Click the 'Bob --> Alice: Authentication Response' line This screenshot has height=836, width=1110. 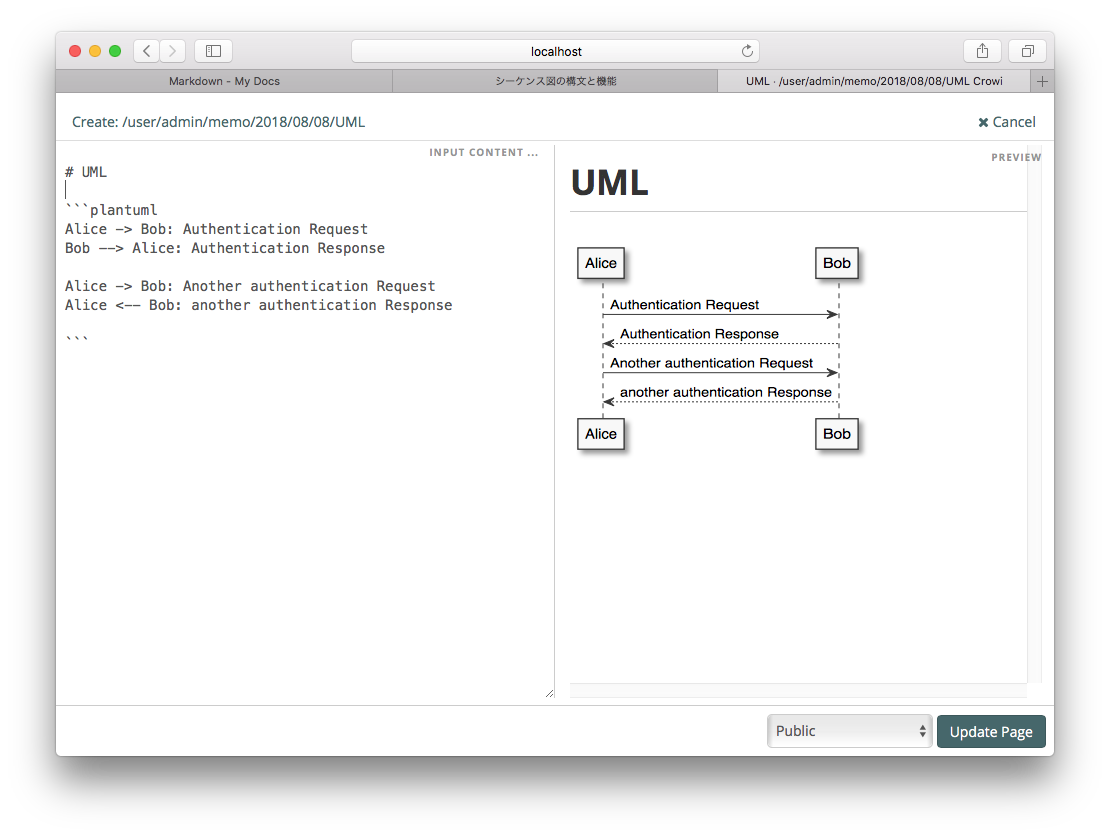click(x=224, y=248)
